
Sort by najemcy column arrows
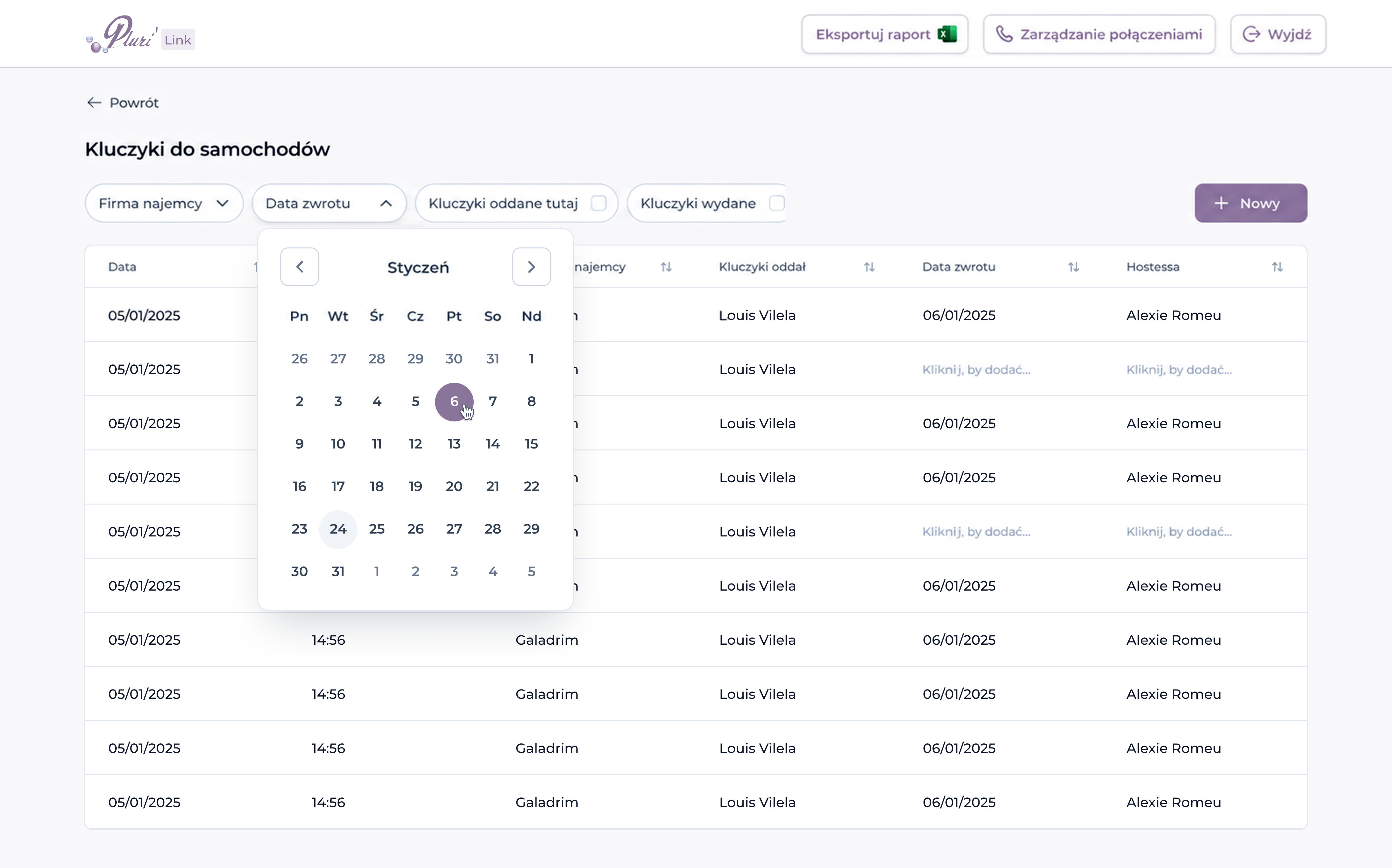[x=666, y=267]
